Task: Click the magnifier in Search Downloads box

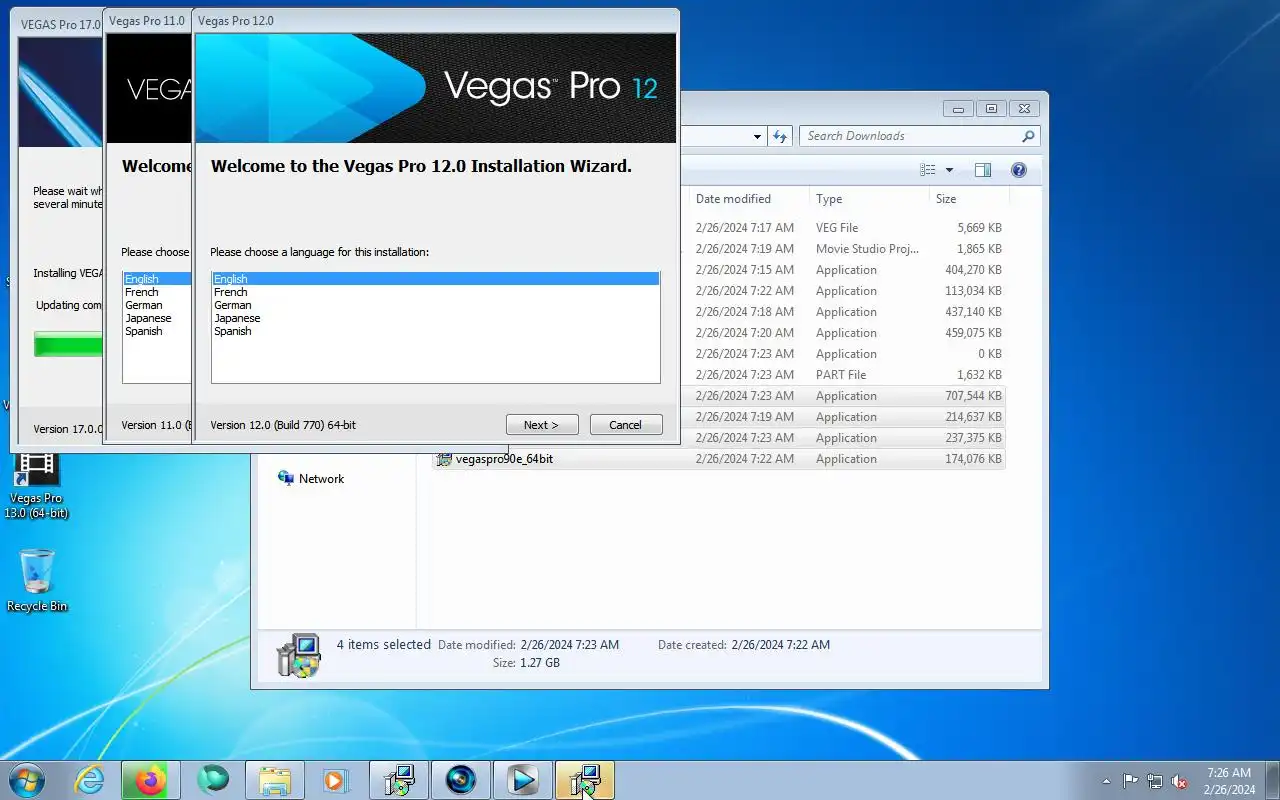Action: click(1028, 136)
